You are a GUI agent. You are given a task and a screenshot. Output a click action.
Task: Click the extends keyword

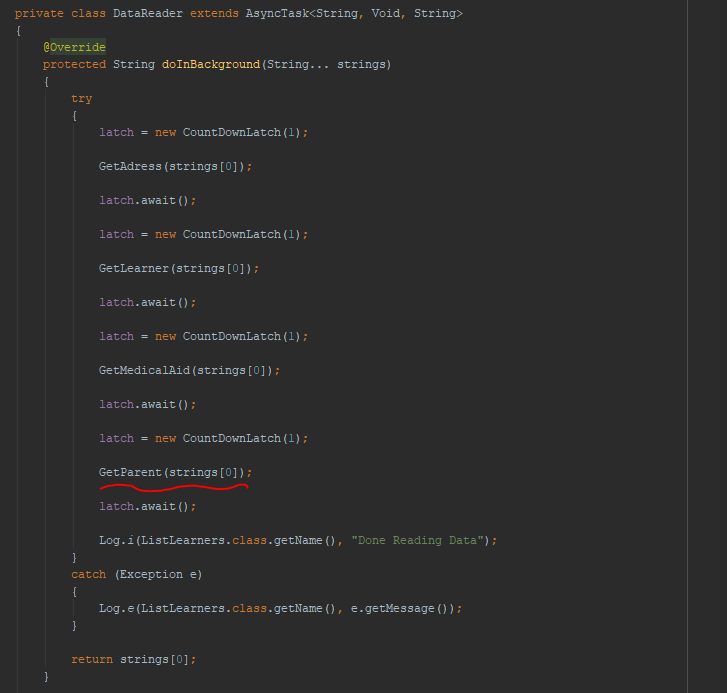(214, 13)
